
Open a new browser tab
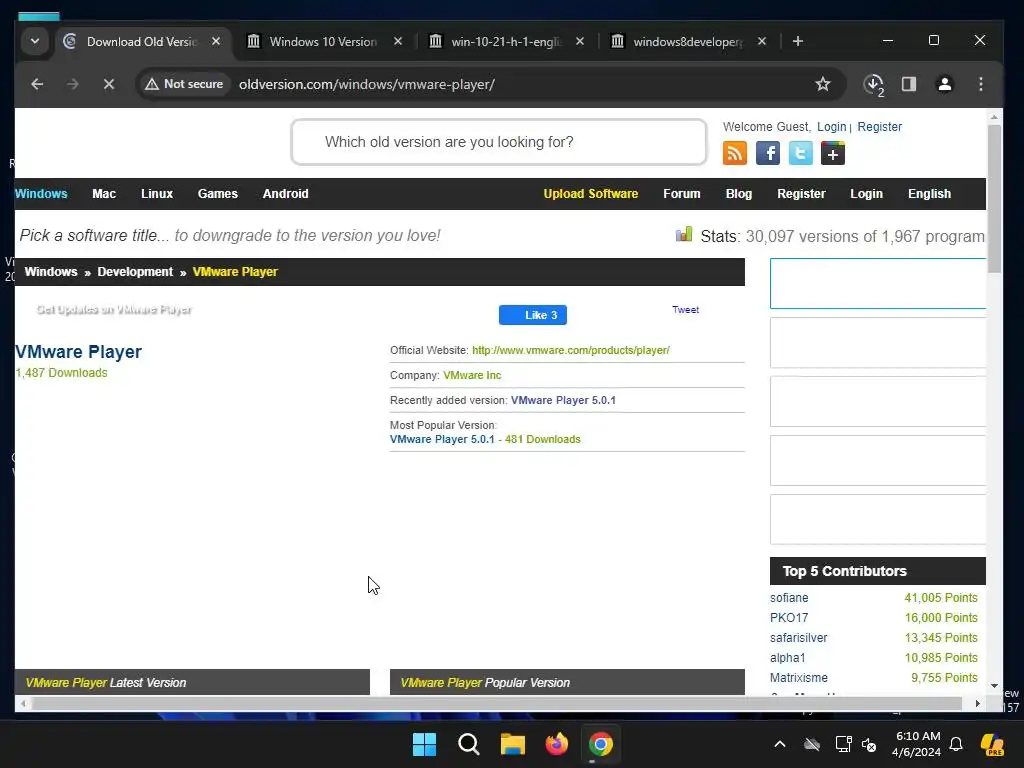point(797,41)
